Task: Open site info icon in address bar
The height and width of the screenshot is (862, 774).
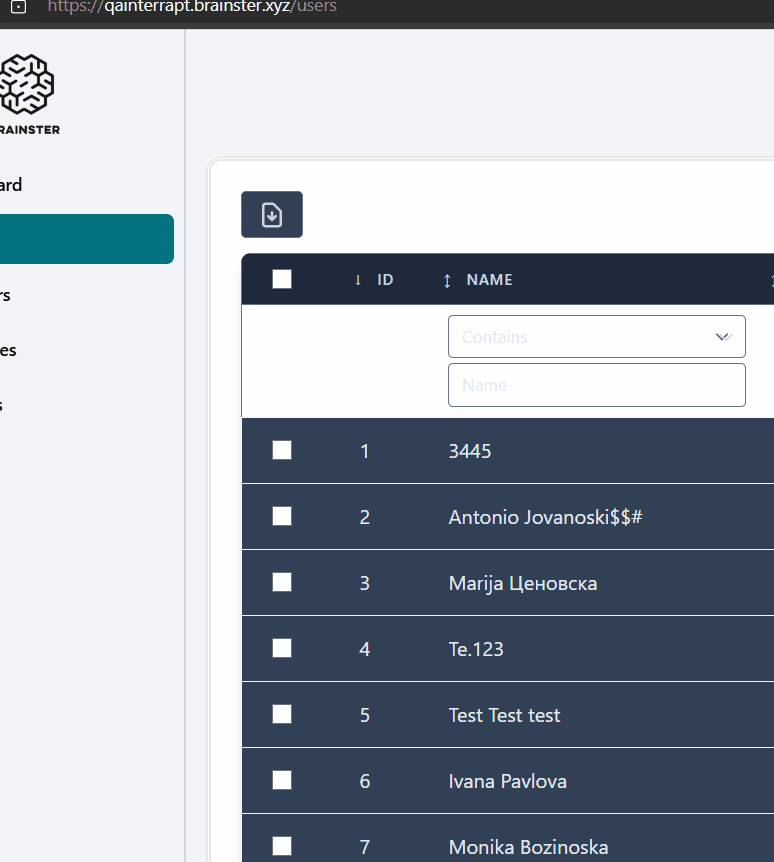Action: 17,7
